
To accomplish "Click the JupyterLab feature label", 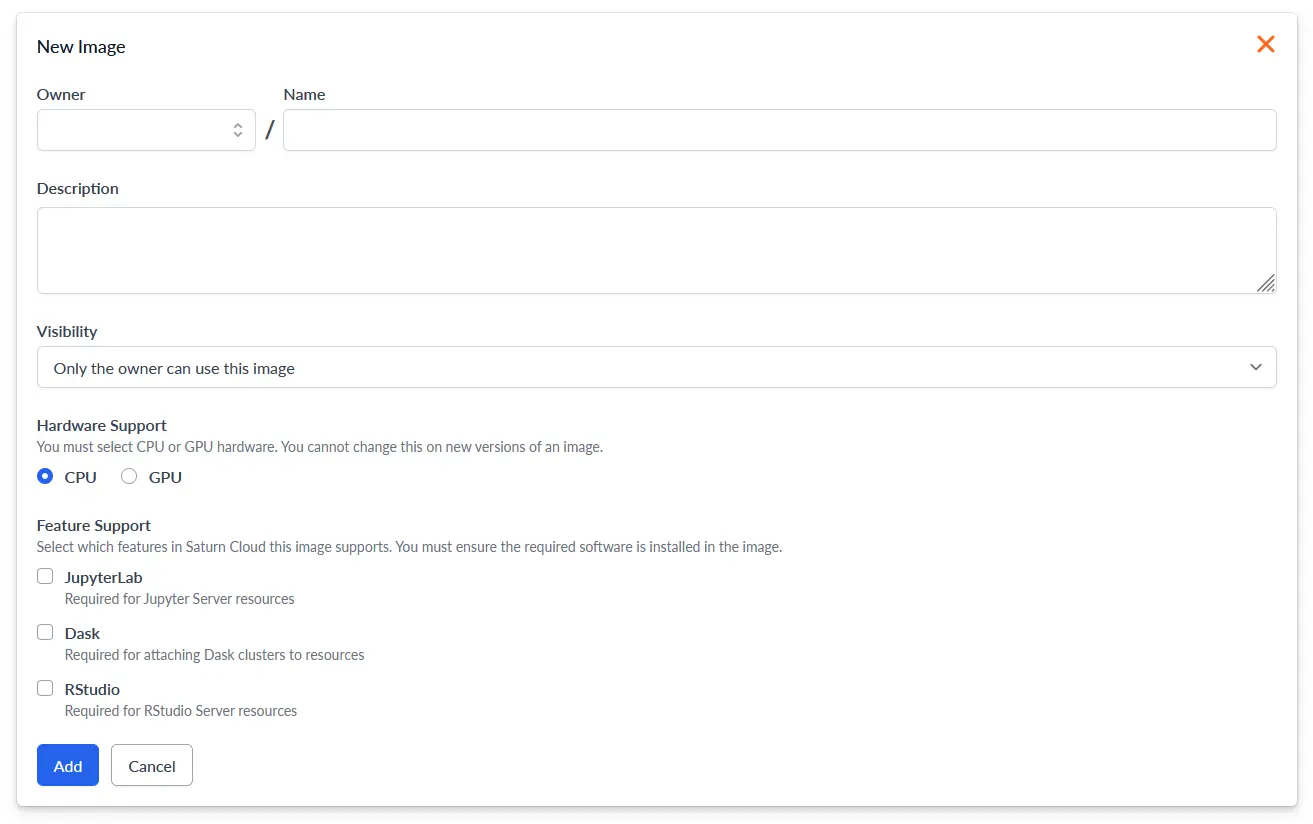I will tap(104, 577).
